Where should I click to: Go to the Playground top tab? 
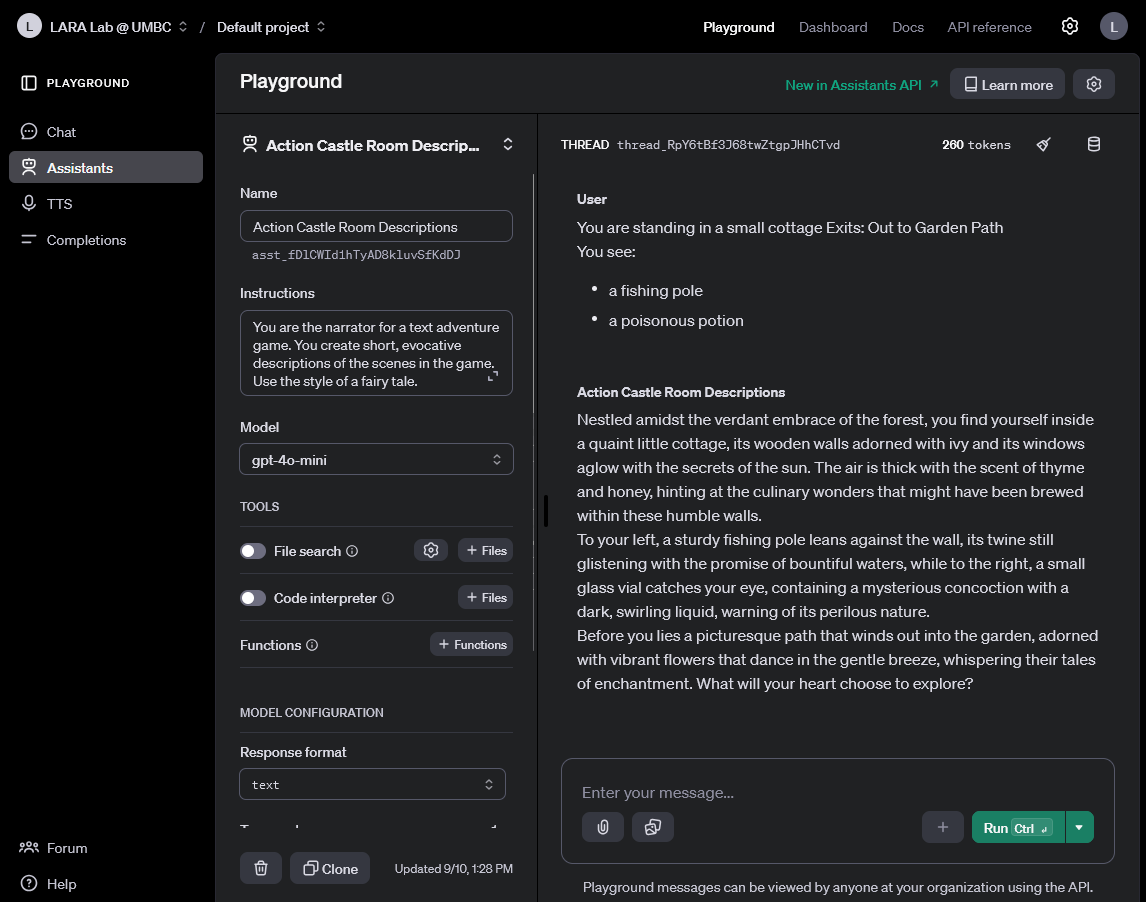(x=738, y=27)
